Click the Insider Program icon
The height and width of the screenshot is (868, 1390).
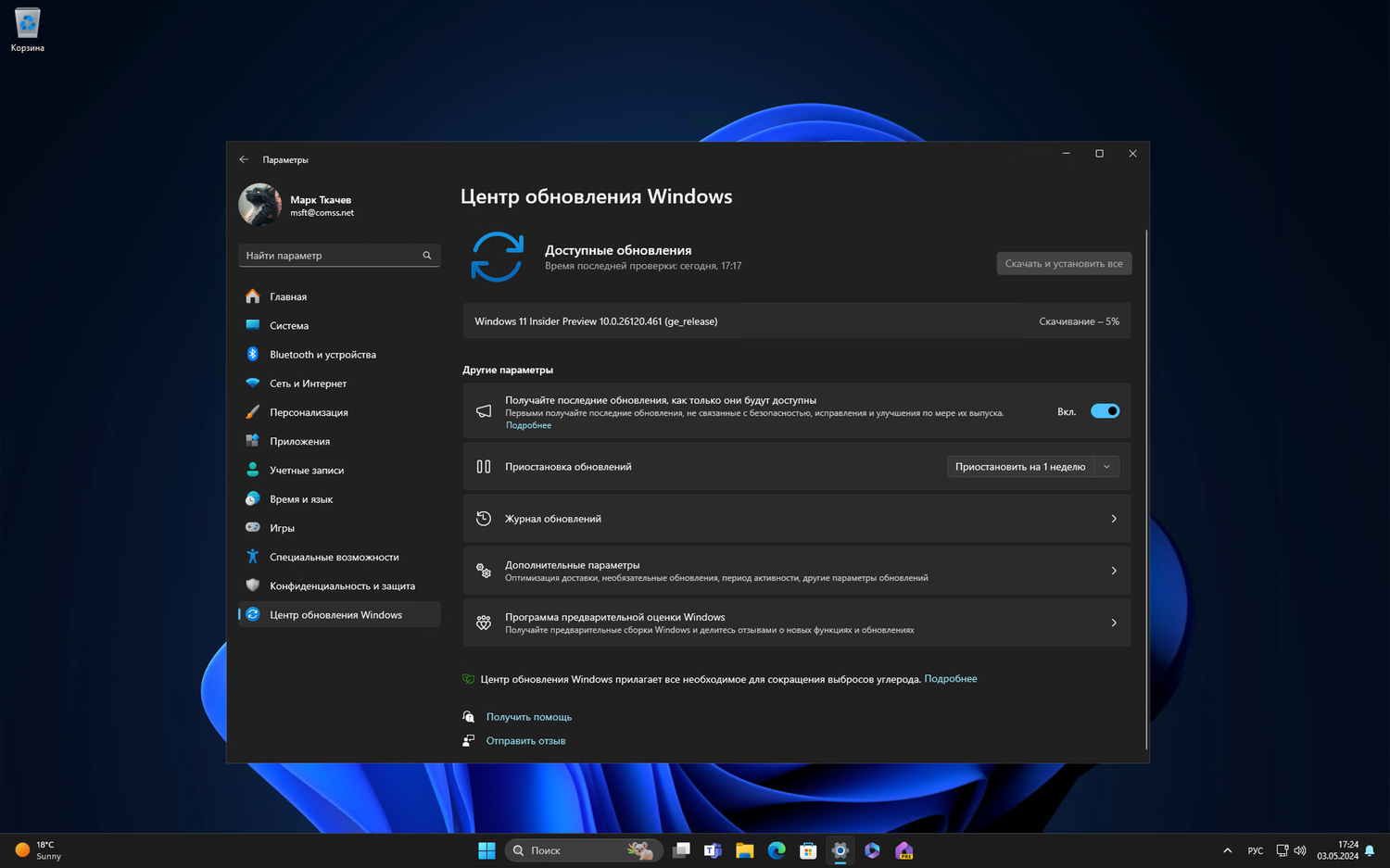pos(484,623)
